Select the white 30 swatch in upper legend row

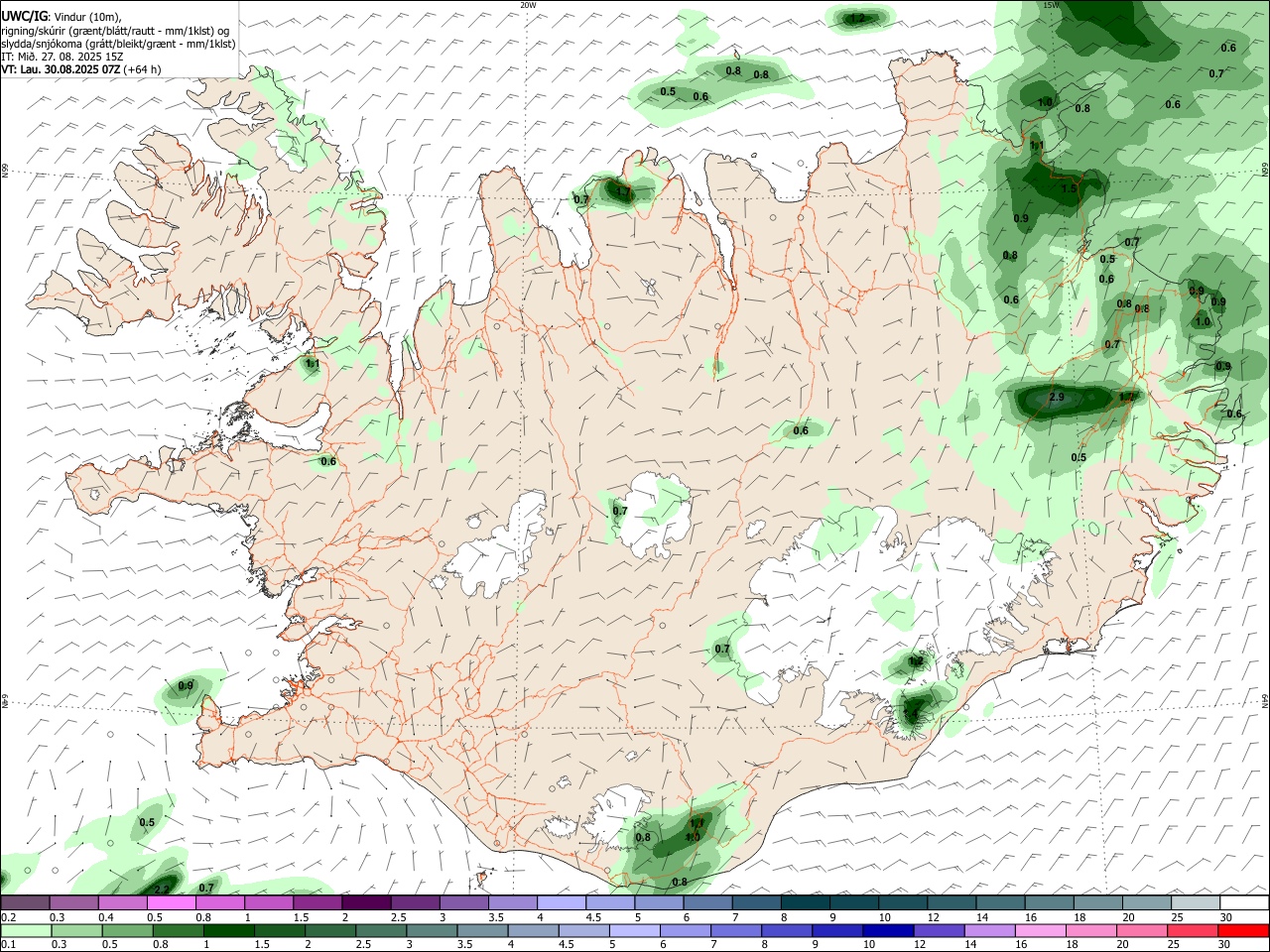click(1244, 902)
